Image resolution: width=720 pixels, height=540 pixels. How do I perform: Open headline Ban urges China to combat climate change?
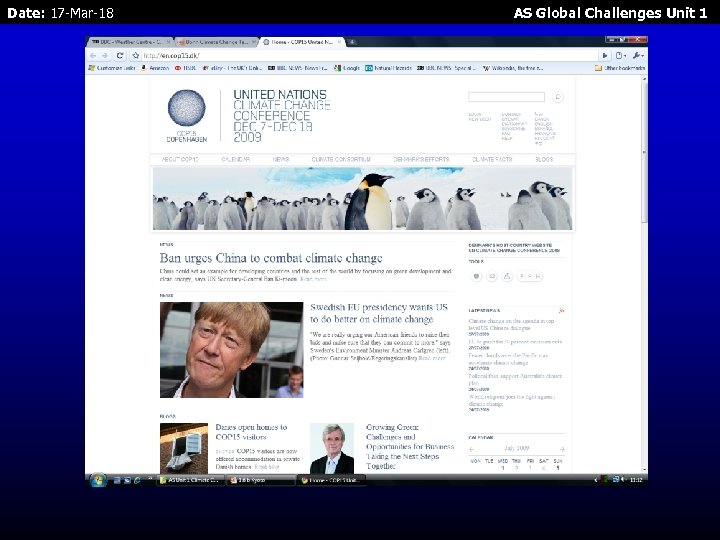(271, 258)
